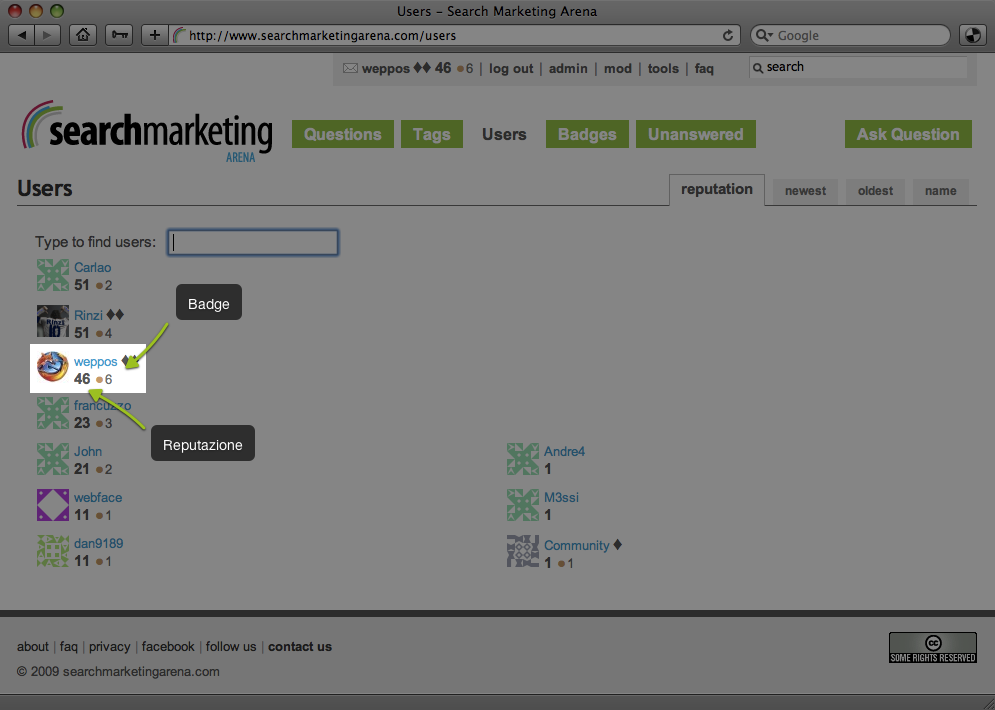
Task: Click the site search magnifier icon
Action: coord(758,68)
